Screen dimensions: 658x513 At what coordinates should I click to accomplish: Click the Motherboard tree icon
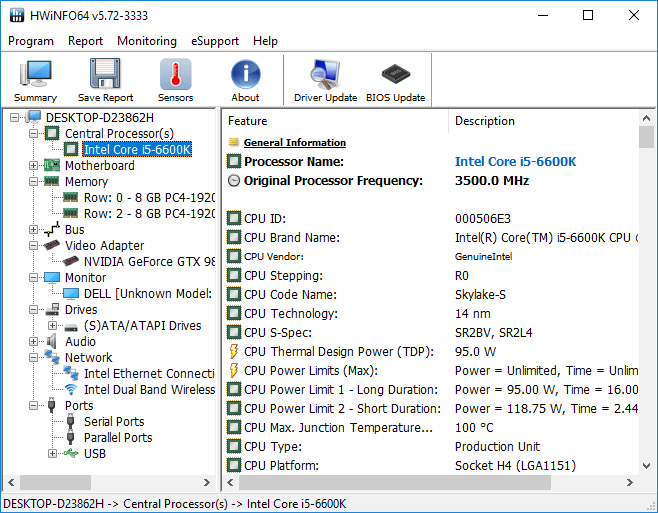pos(52,165)
